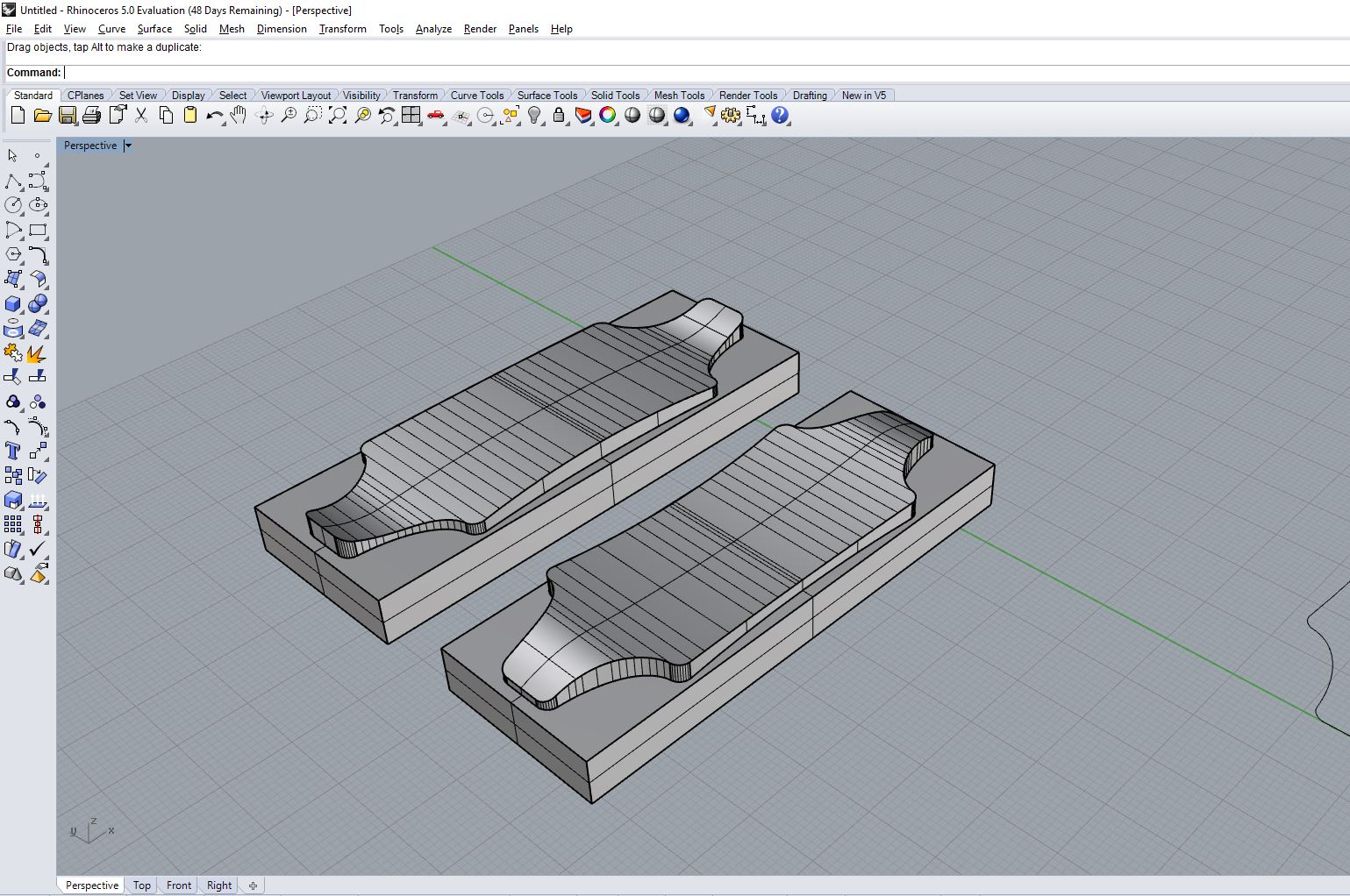The image size is (1350, 896).
Task: Click the blue sphere Render icon
Action: [x=682, y=115]
